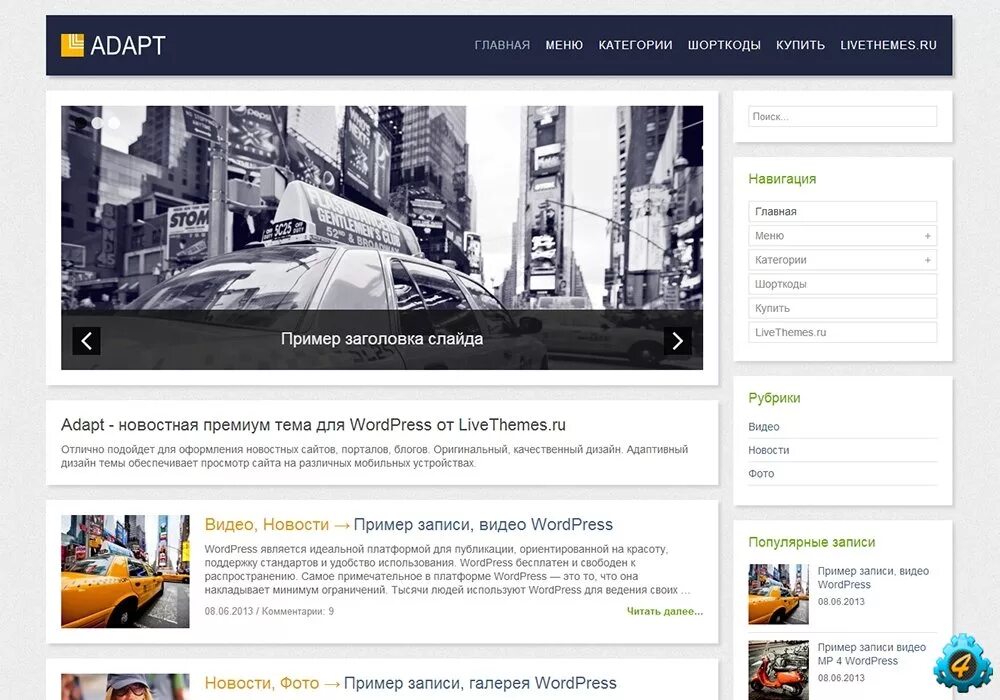The width and height of the screenshot is (1000, 700).
Task: Click the yellow ADAPT logo icon
Action: point(72,45)
